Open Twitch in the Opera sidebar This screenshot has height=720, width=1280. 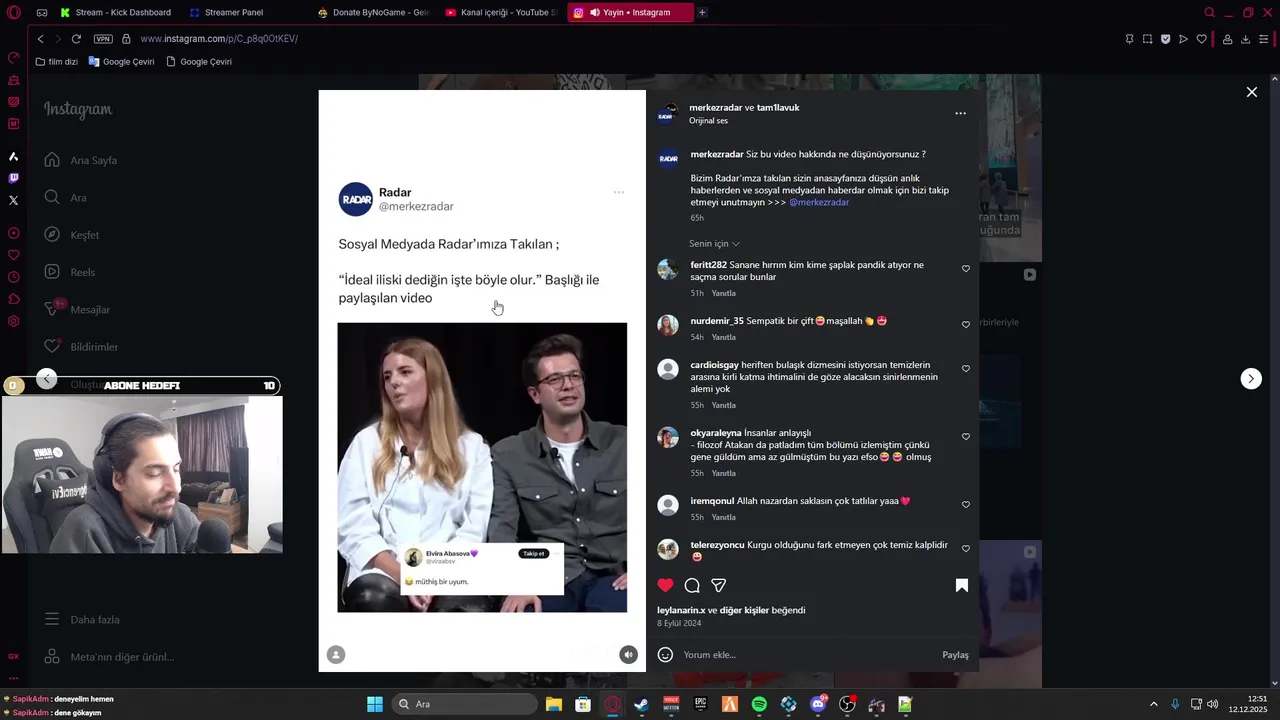pyautogui.click(x=13, y=178)
